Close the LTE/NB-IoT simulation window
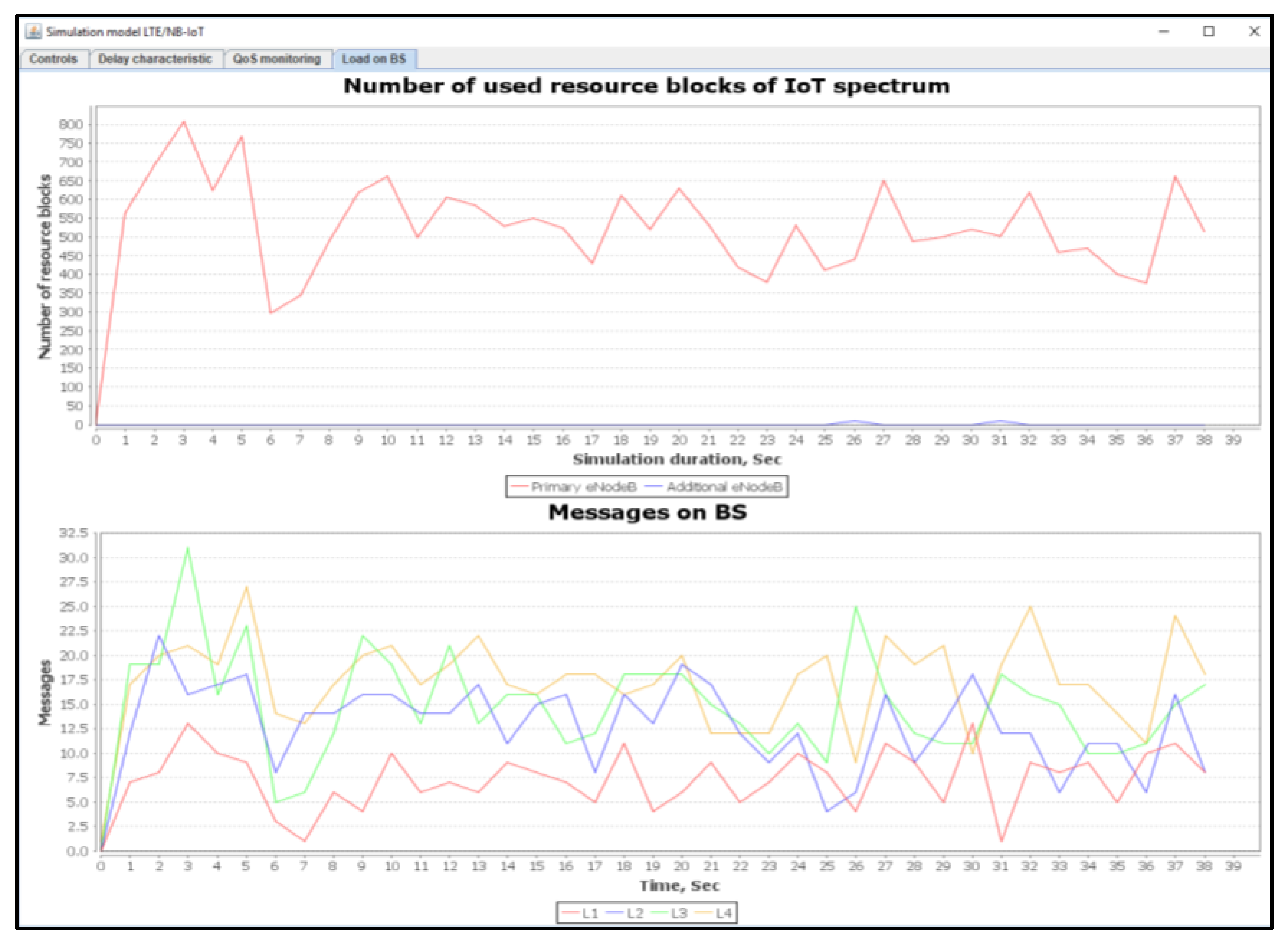 pyautogui.click(x=1254, y=32)
